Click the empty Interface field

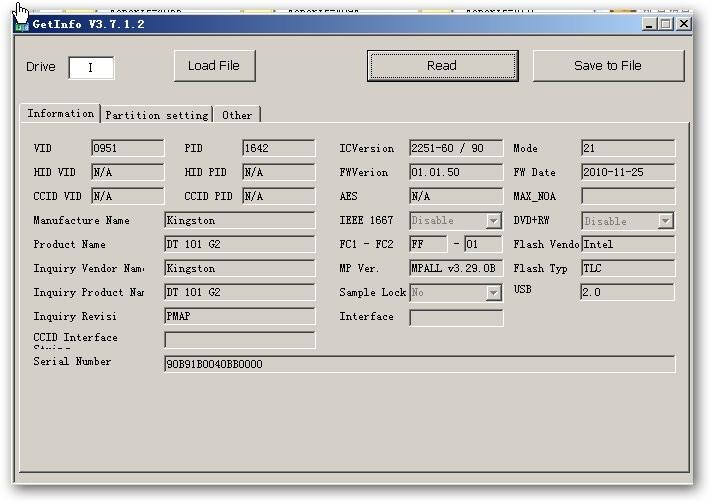[x=456, y=318]
